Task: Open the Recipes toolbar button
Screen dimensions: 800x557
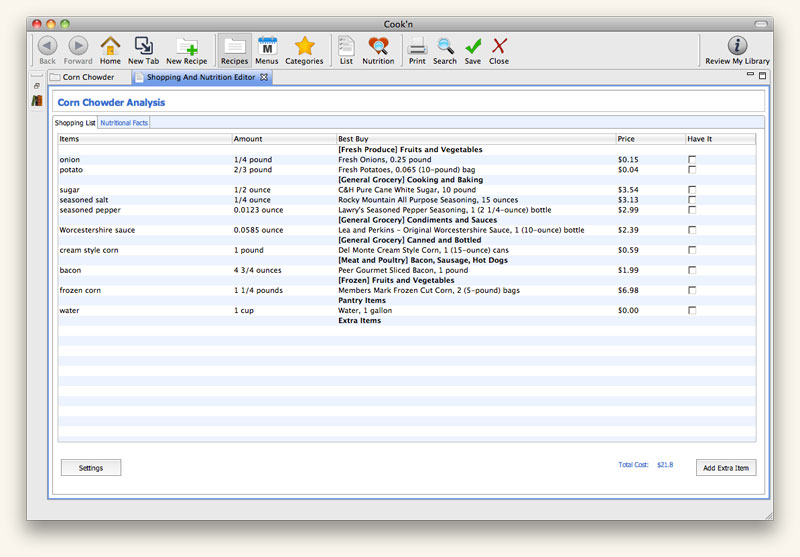Action: coord(234,50)
